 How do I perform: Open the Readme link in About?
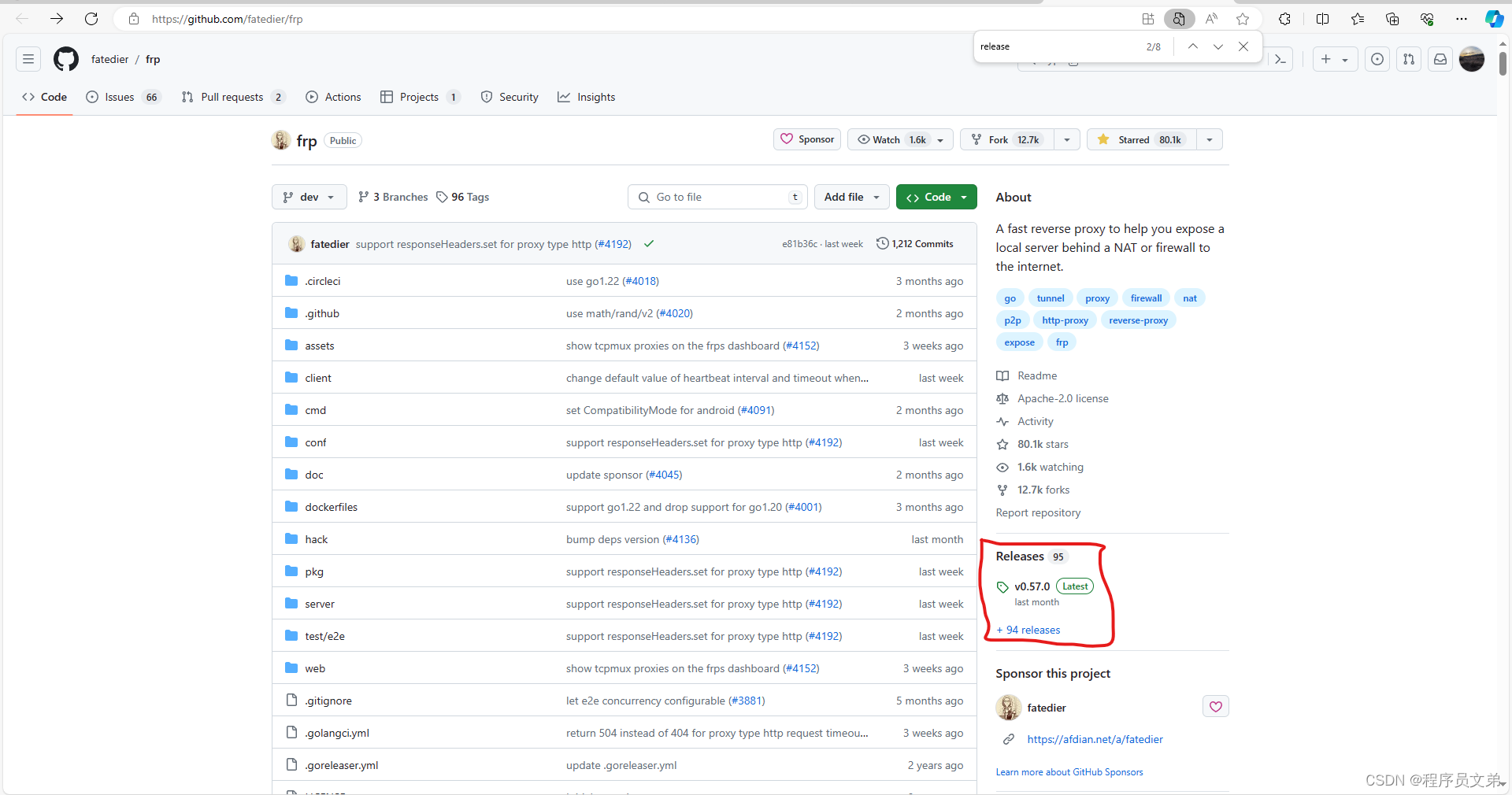tap(1027, 375)
